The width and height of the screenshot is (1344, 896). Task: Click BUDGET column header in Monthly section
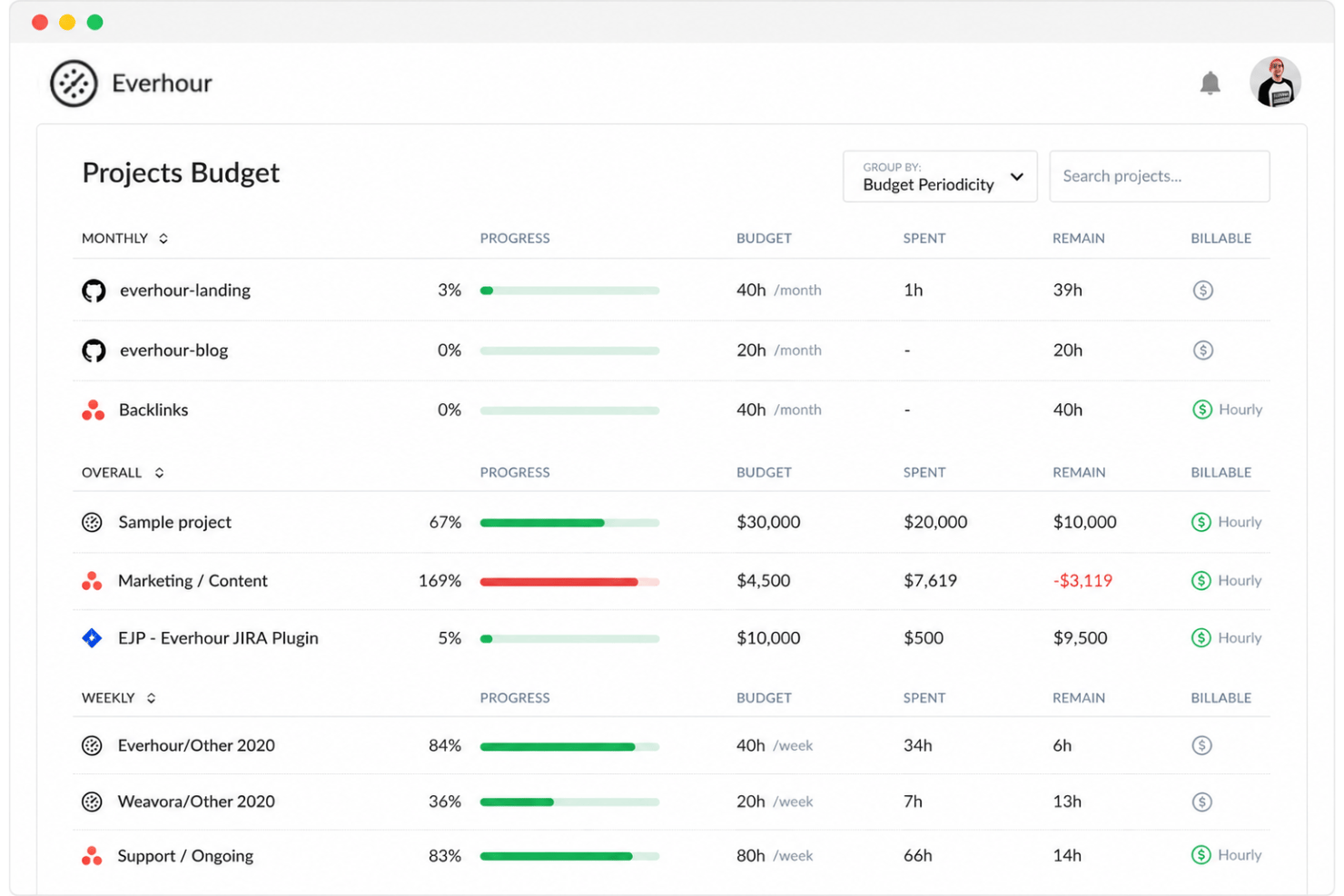tap(764, 239)
